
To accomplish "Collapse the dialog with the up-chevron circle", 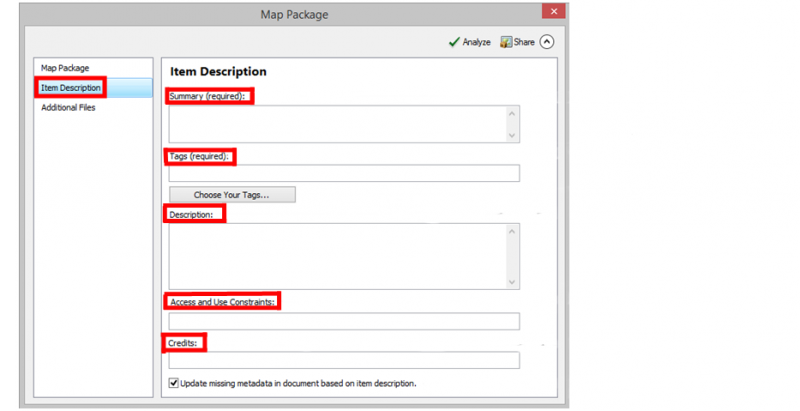I will pos(547,42).
